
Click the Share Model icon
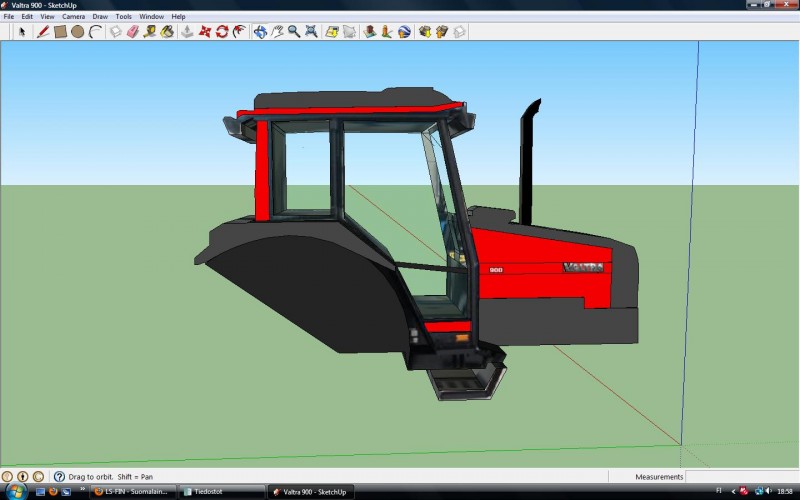coord(442,32)
